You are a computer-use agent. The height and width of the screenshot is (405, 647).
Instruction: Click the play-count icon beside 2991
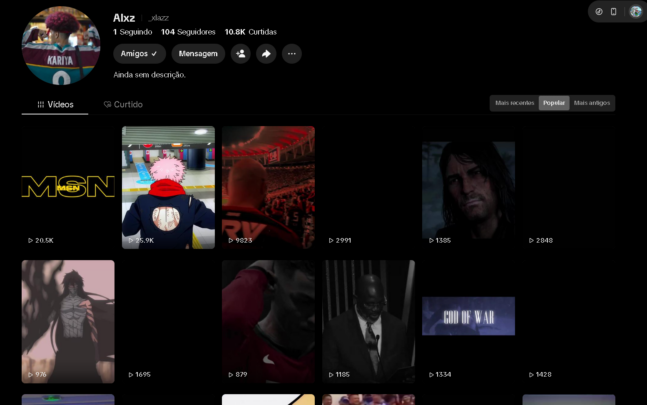[x=331, y=240]
